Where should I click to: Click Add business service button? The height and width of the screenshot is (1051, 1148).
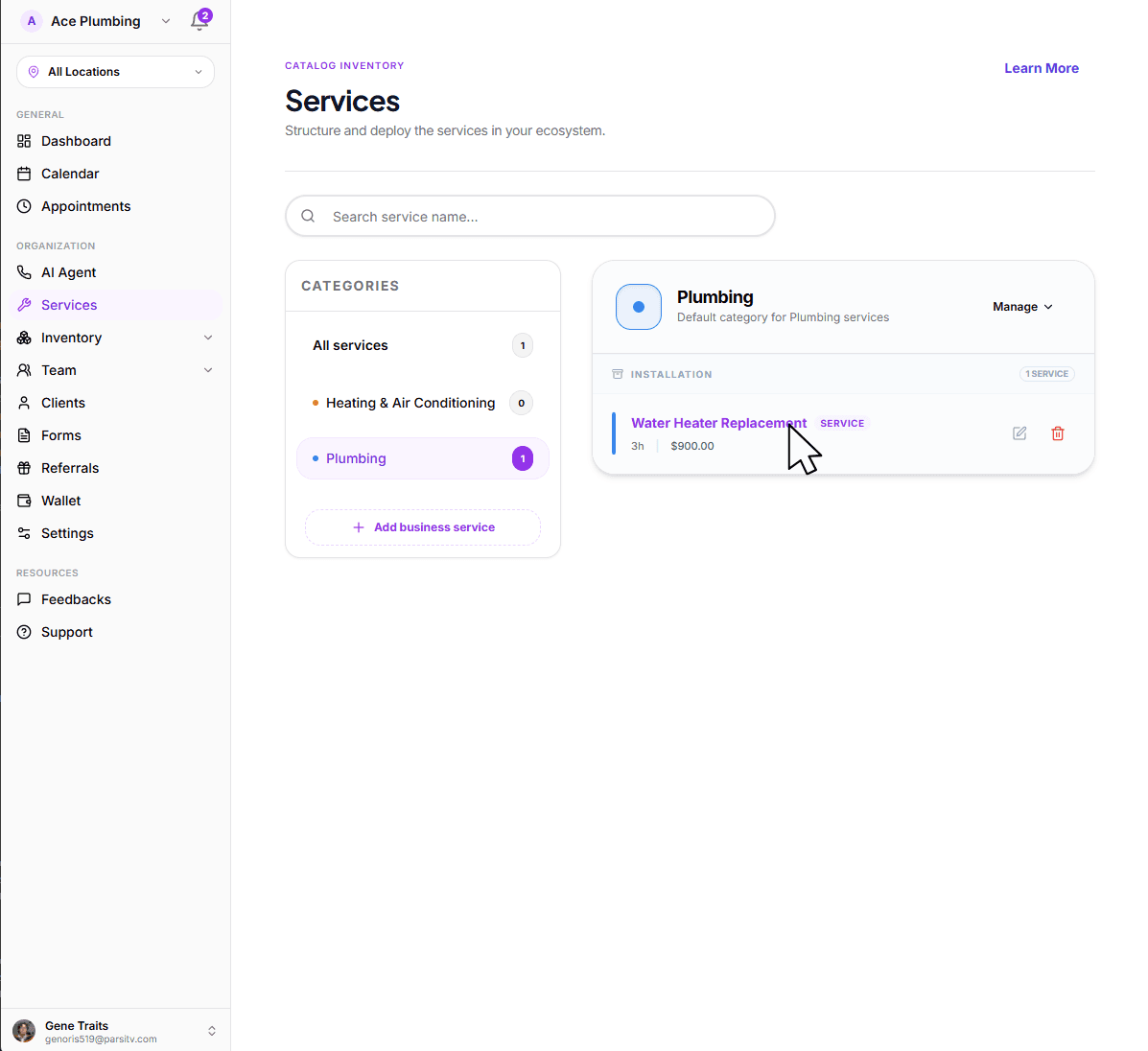click(423, 527)
